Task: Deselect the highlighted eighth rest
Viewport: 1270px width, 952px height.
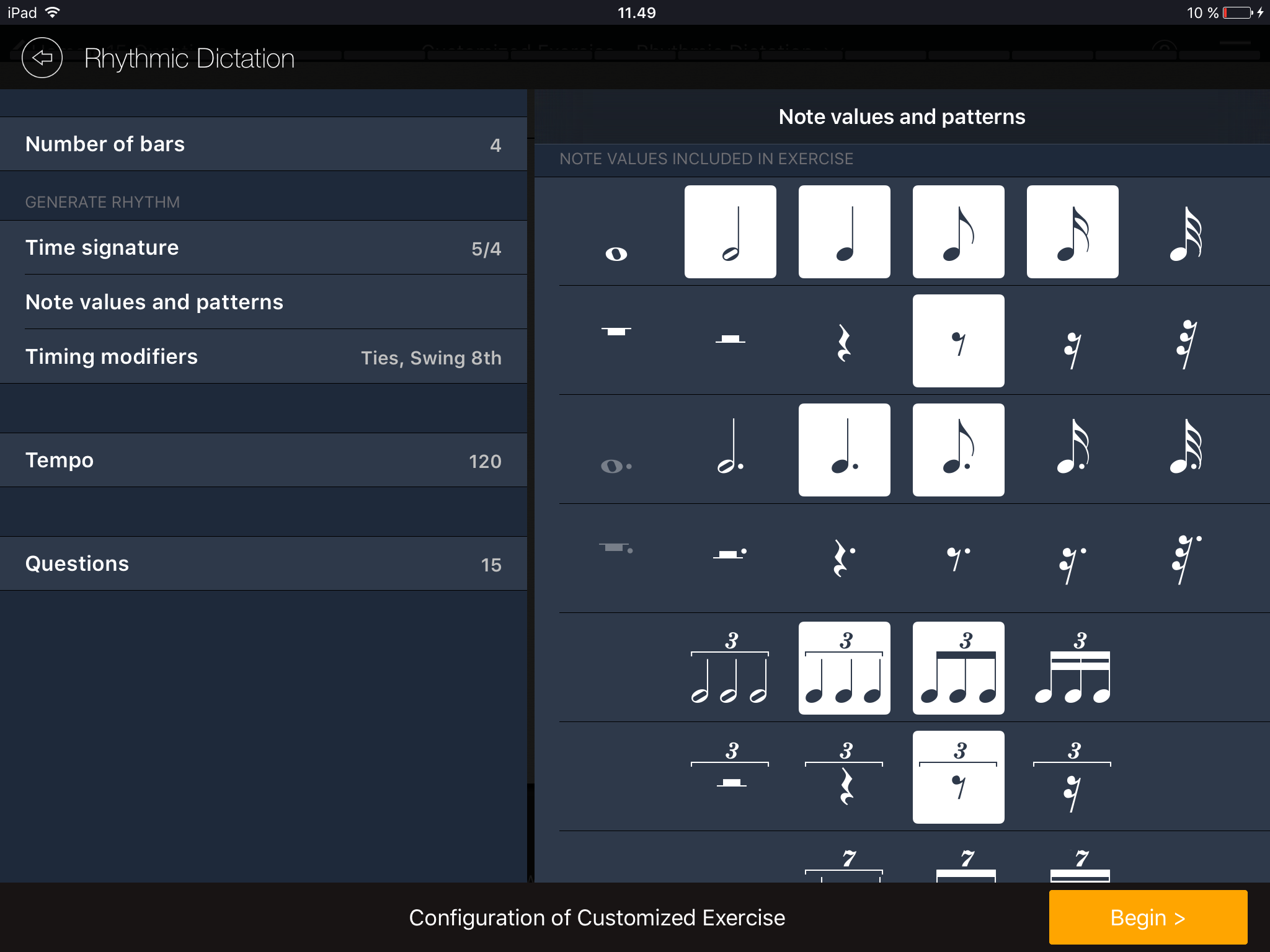Action: [x=958, y=341]
